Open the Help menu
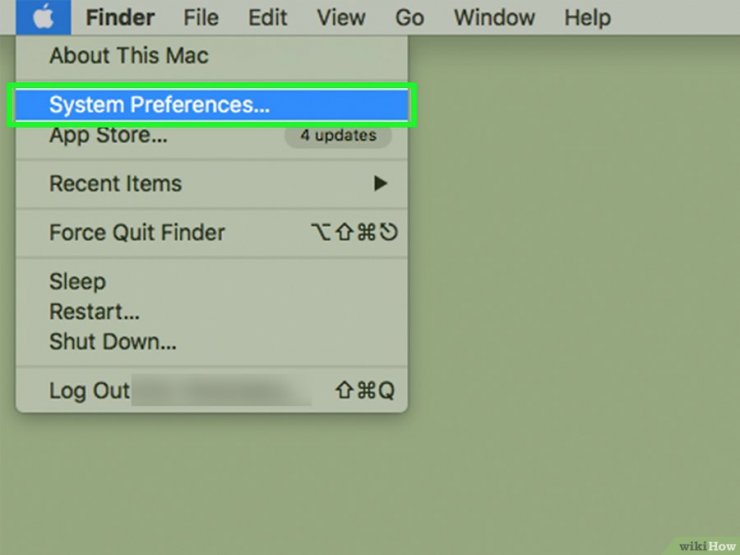 (x=588, y=17)
